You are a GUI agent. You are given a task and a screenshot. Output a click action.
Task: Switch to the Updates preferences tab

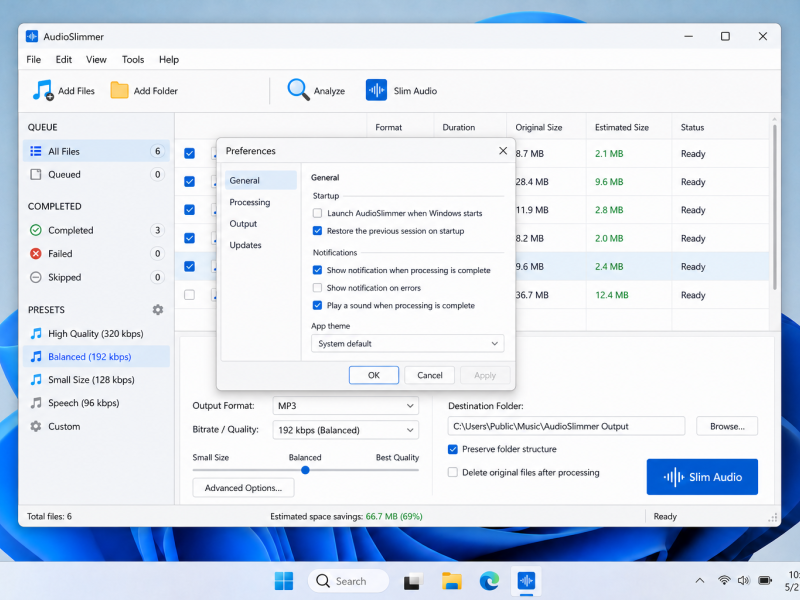tap(260, 245)
